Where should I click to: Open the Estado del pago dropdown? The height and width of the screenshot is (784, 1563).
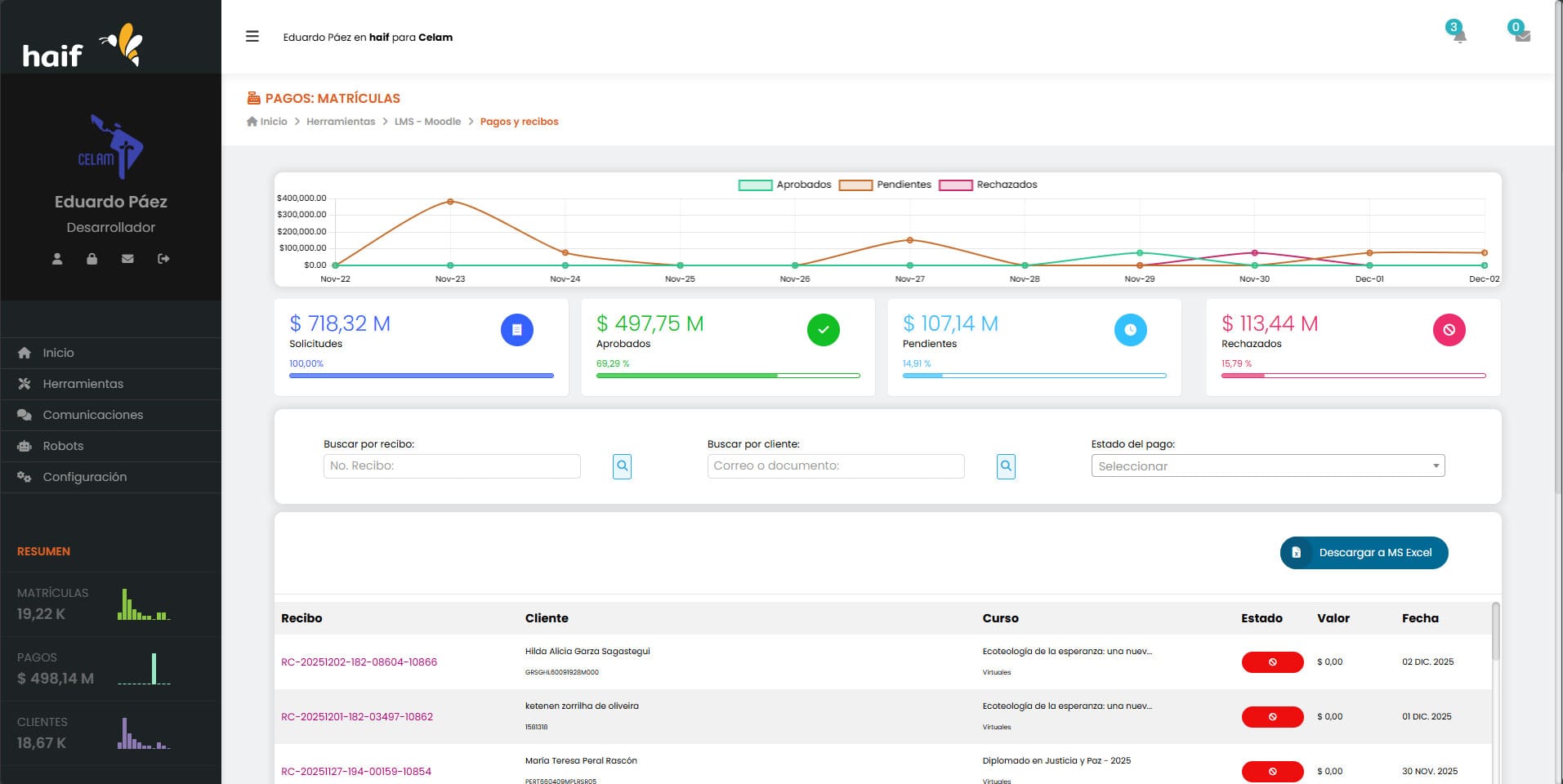click(1267, 466)
